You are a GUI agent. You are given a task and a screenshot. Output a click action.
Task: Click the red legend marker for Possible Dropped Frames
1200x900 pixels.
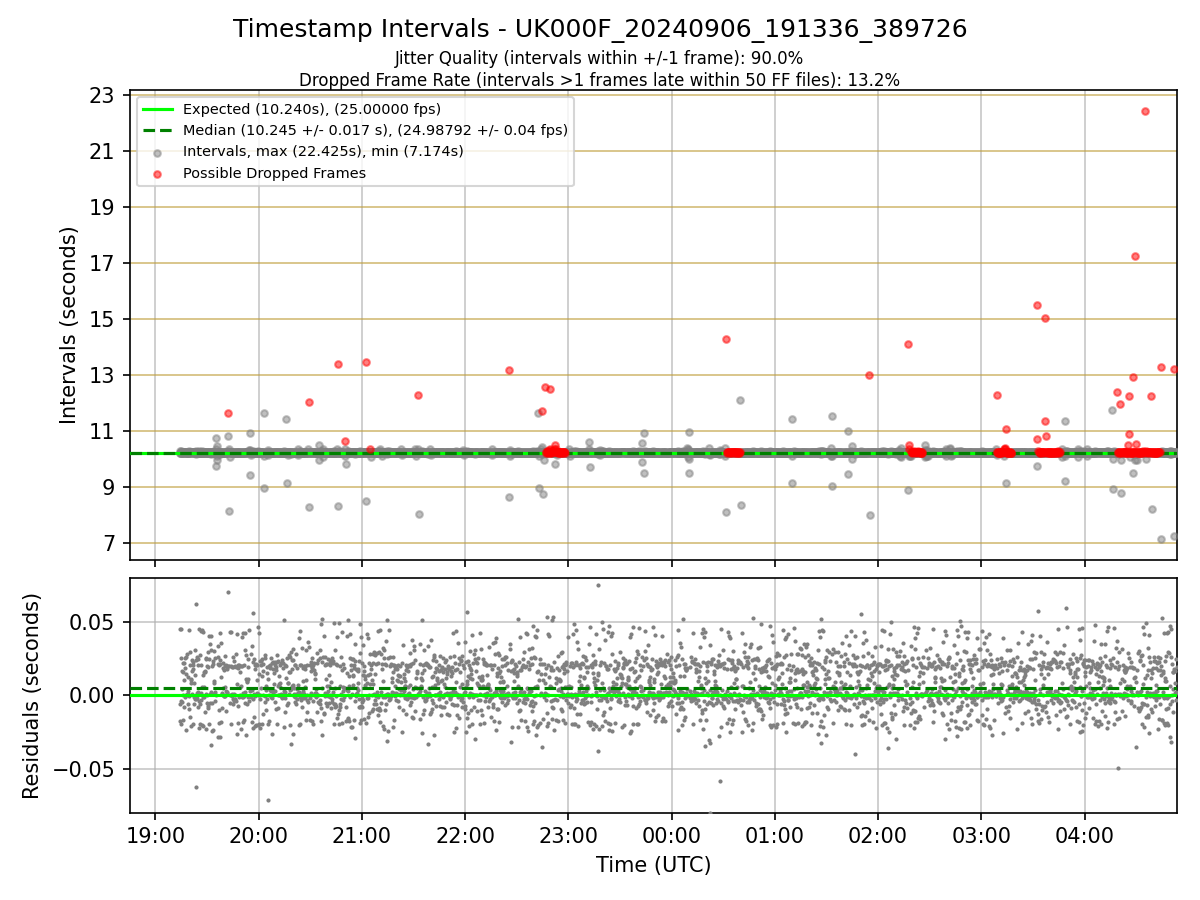coord(158,173)
